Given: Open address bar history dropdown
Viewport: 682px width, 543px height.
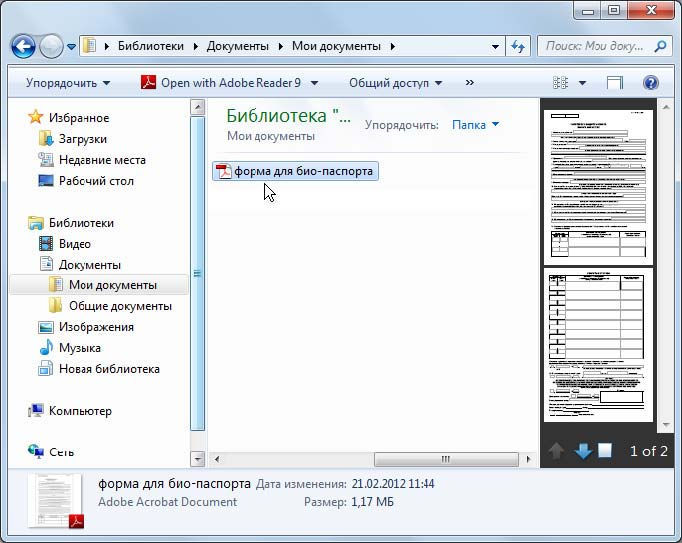Looking at the screenshot, I should [496, 46].
